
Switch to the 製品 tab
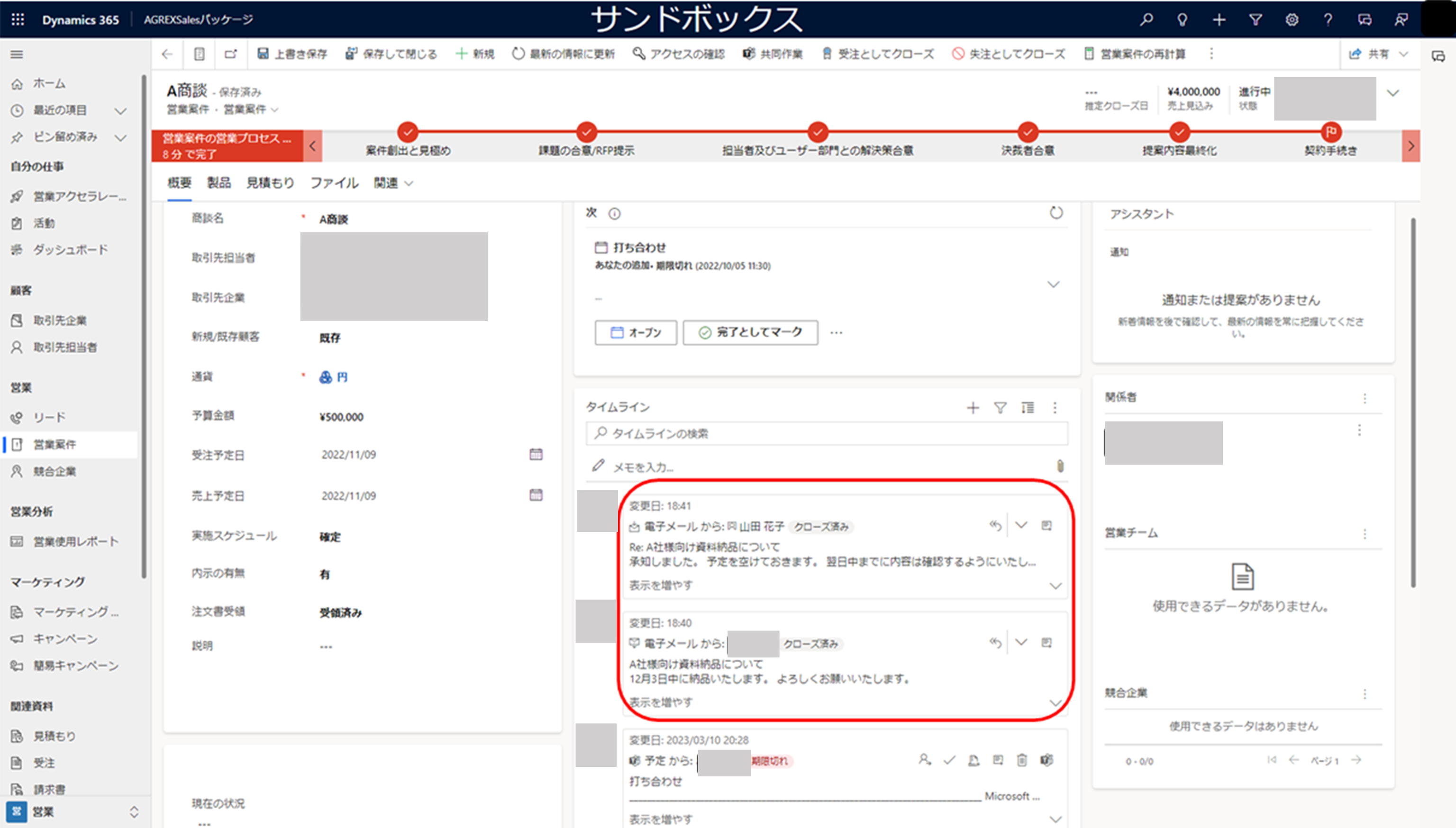click(x=218, y=183)
